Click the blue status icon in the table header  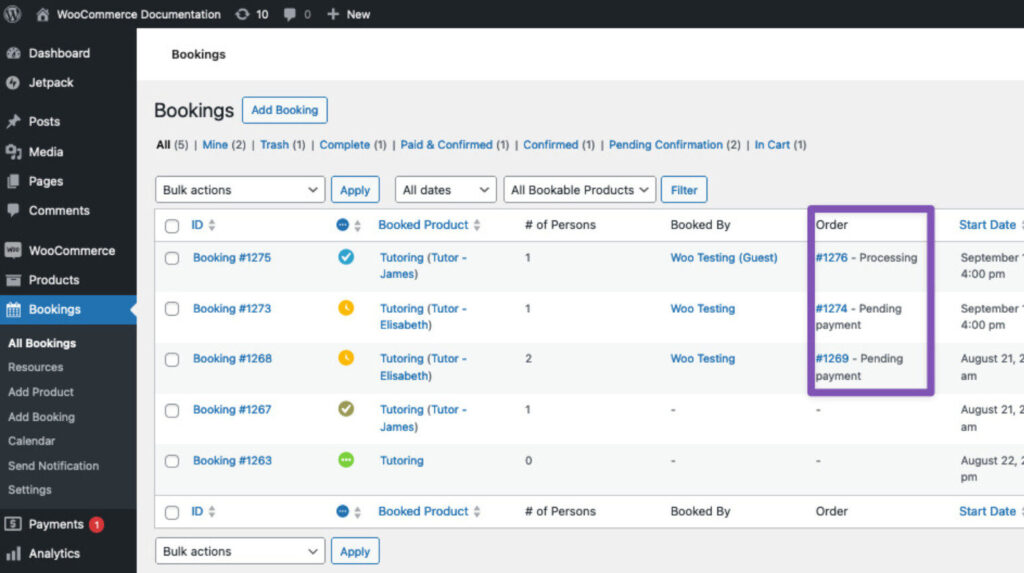point(342,225)
